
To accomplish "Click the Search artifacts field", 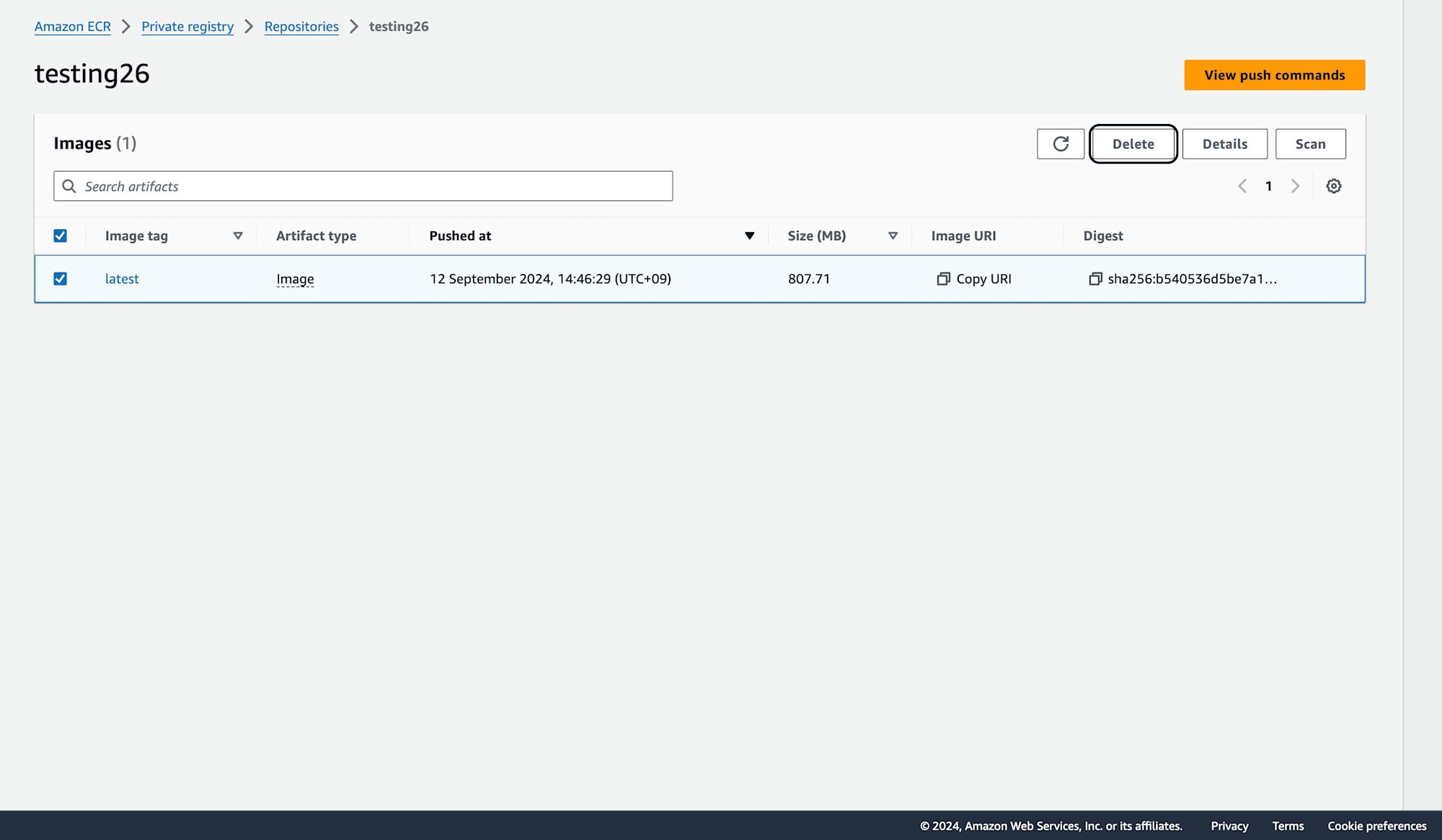I will [x=363, y=186].
